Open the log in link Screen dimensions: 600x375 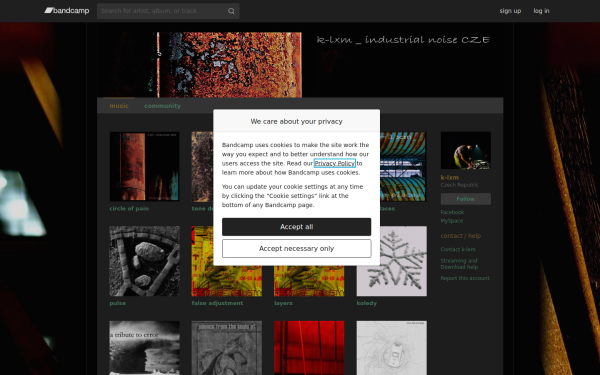(541, 11)
